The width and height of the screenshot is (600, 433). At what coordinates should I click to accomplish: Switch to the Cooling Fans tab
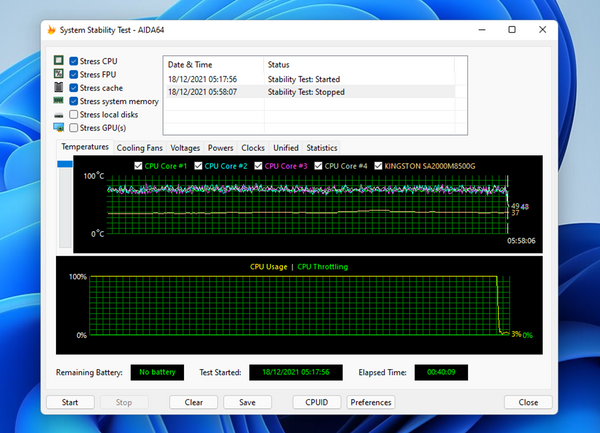click(x=140, y=148)
